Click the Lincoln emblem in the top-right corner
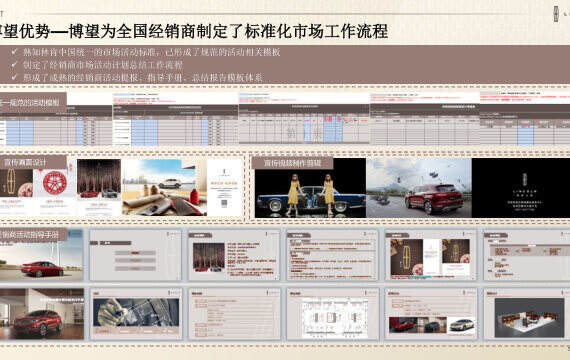The image size is (570, 360). 556,14
